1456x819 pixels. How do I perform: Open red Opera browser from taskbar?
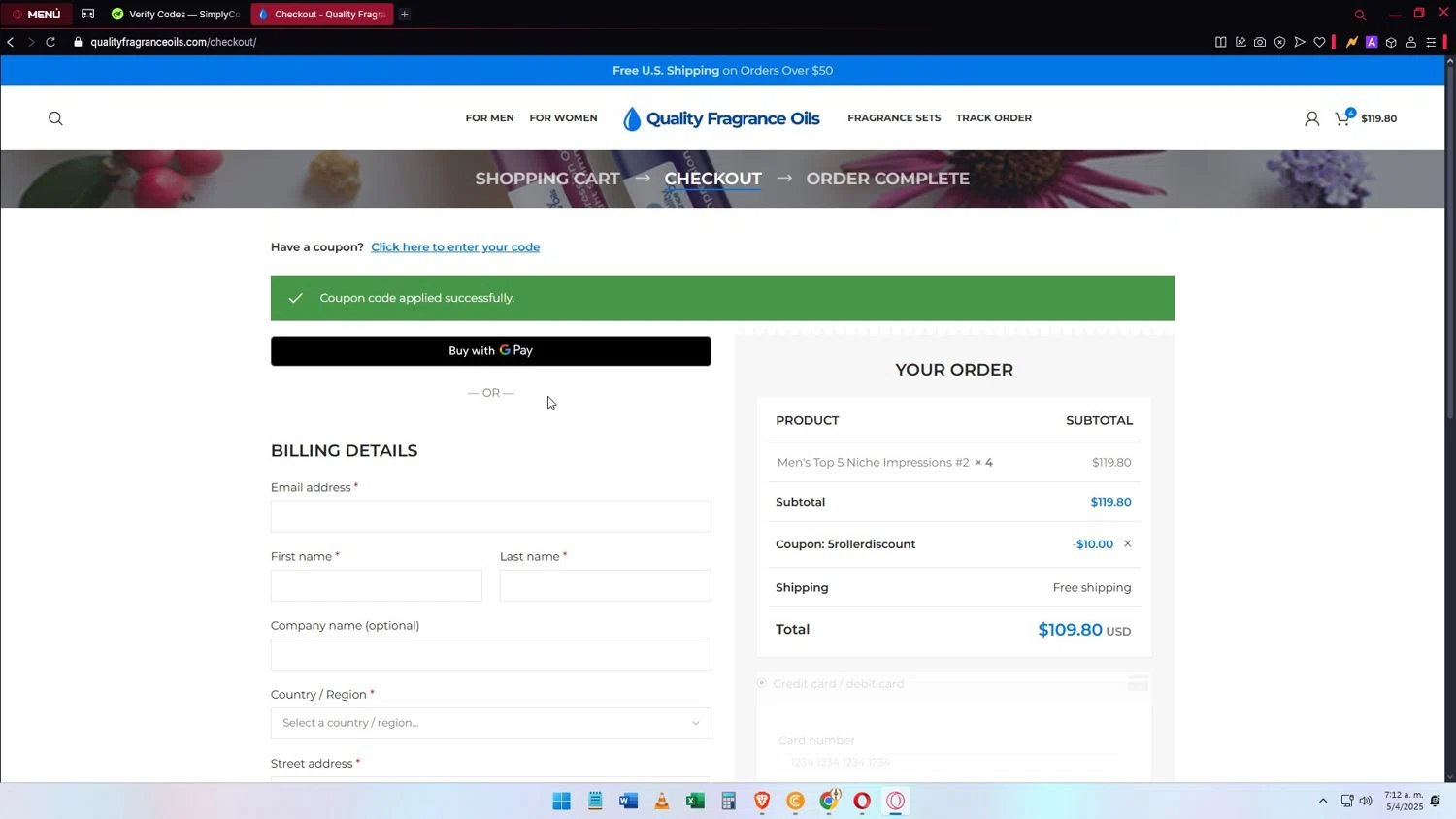(x=862, y=801)
